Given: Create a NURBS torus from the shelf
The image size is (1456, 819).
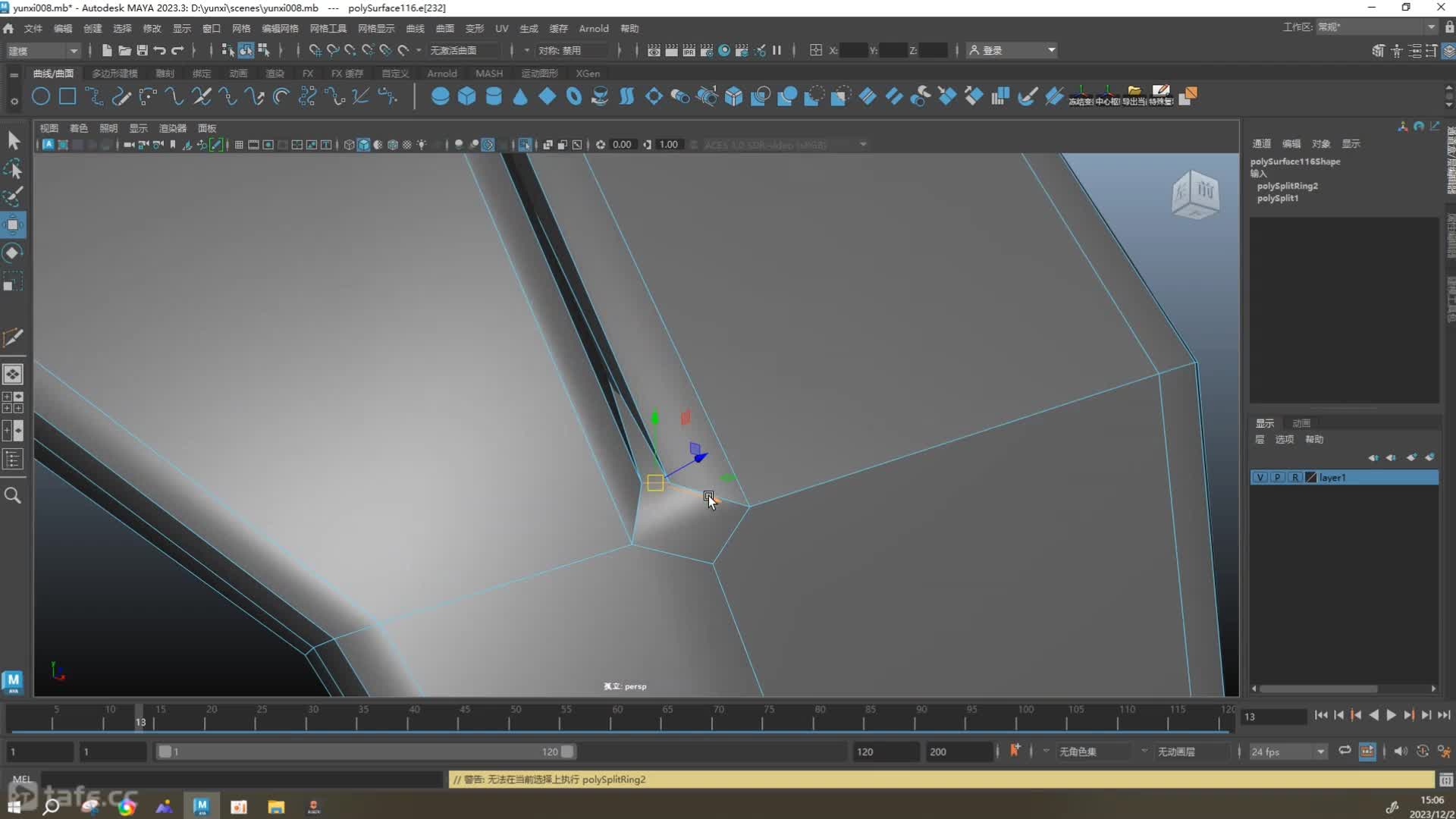Looking at the screenshot, I should tap(574, 96).
